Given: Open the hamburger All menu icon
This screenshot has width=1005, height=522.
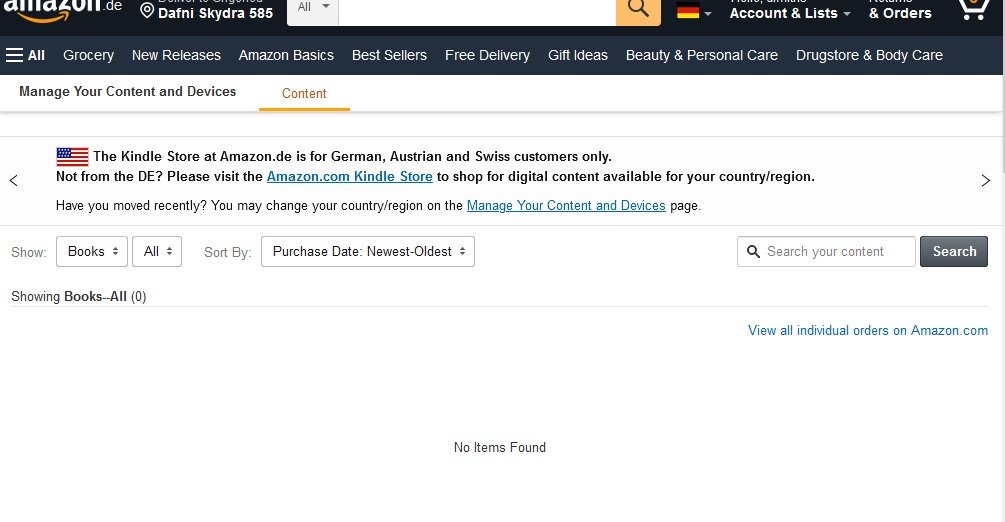Looking at the screenshot, I should tap(15, 55).
